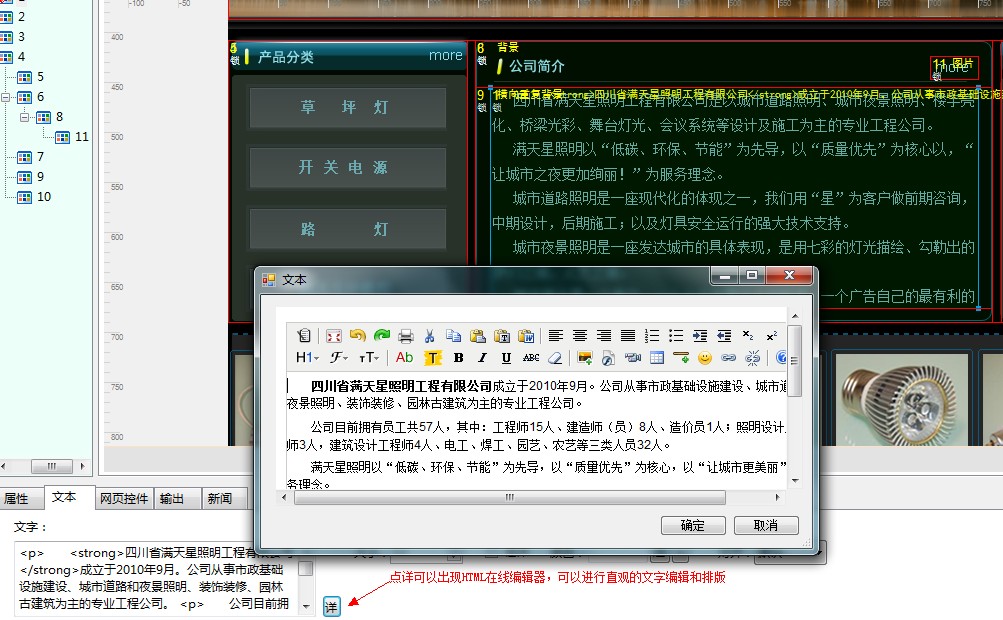Click the 确定 button in the 文本 dialog
The image size is (1003, 620).
tap(693, 525)
